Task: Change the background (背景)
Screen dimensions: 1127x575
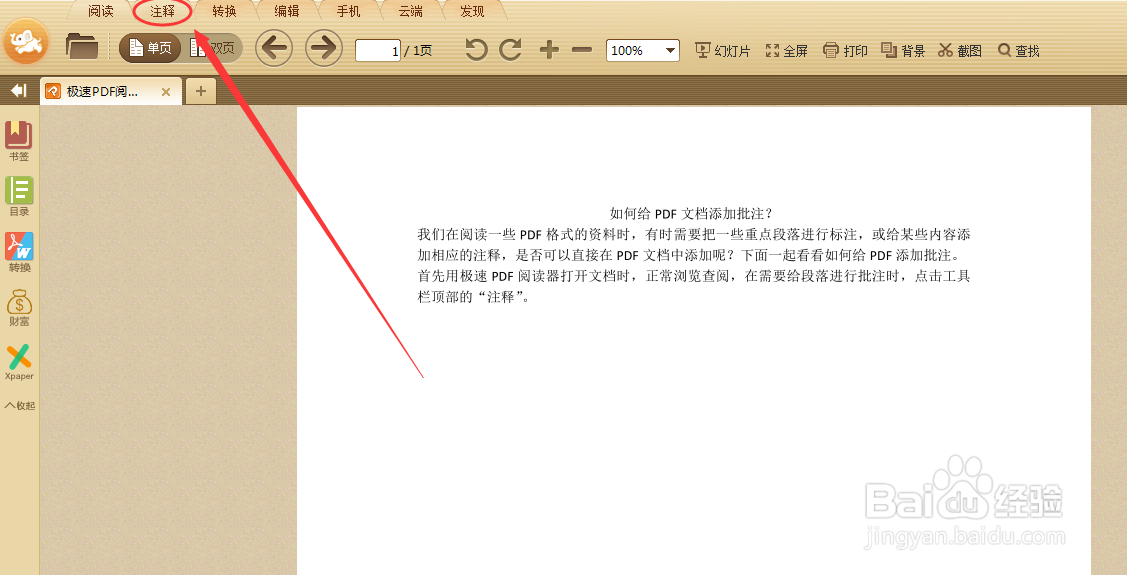Action: pos(903,50)
